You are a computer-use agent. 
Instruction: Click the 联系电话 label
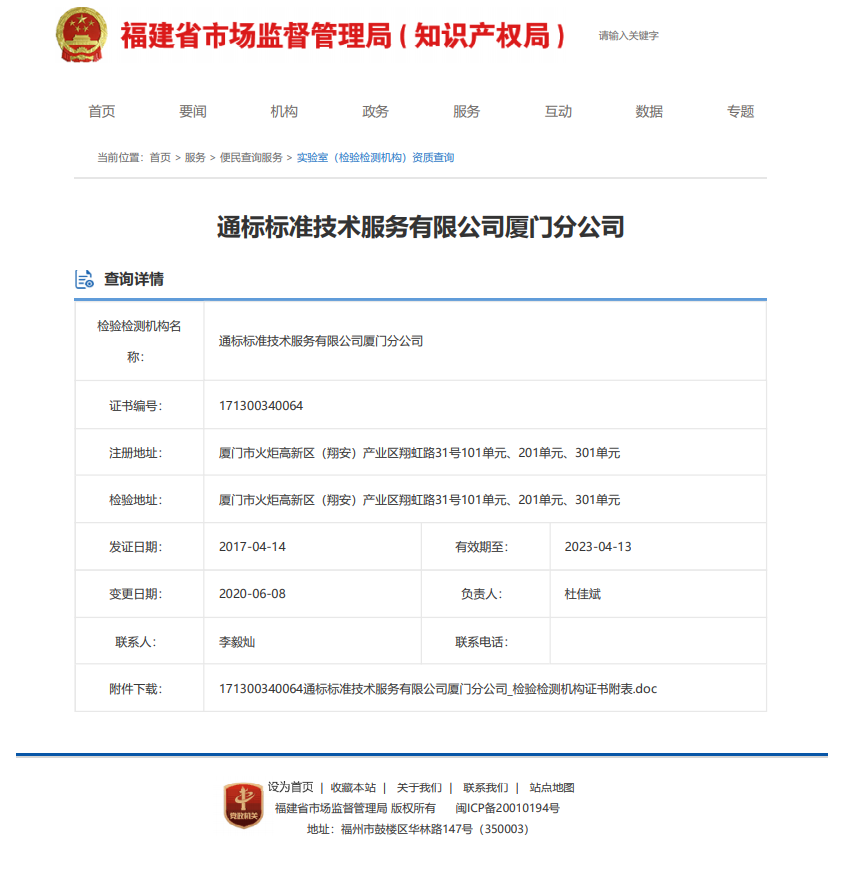pos(482,642)
